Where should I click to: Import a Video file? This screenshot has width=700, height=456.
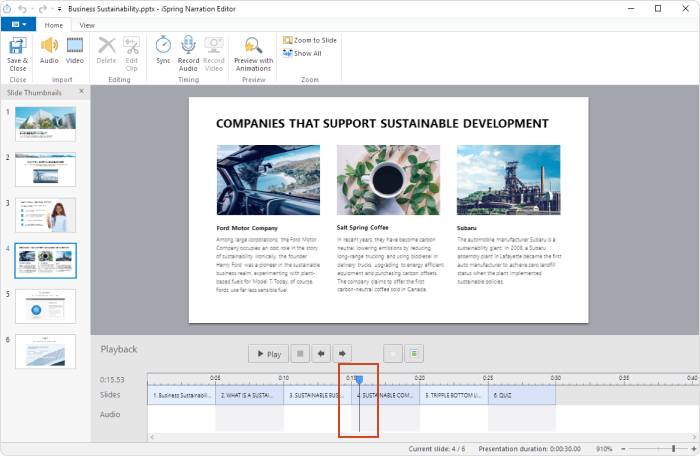pos(75,50)
